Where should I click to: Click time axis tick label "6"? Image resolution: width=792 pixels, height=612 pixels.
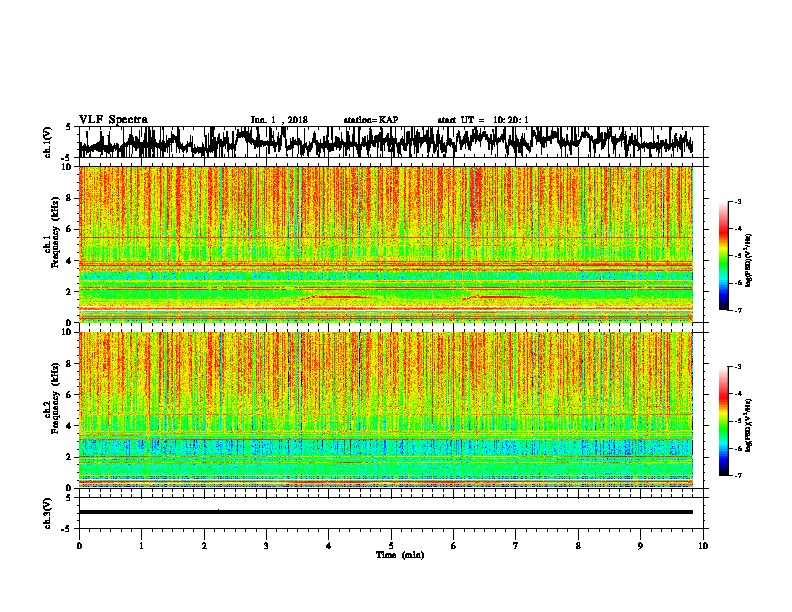coord(454,546)
